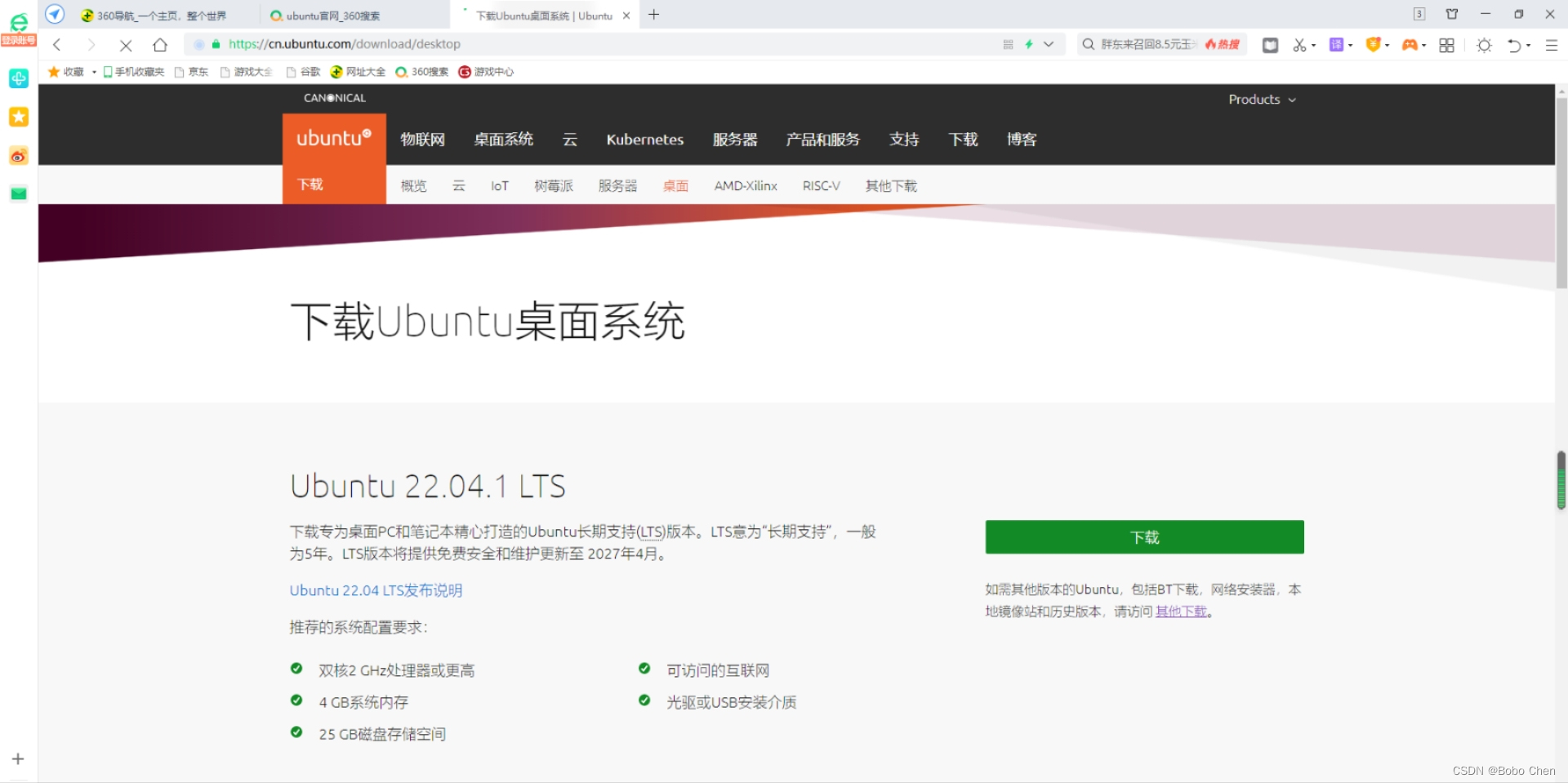
Task: Toggle the sun brightness/night mode icon
Action: click(x=1485, y=45)
